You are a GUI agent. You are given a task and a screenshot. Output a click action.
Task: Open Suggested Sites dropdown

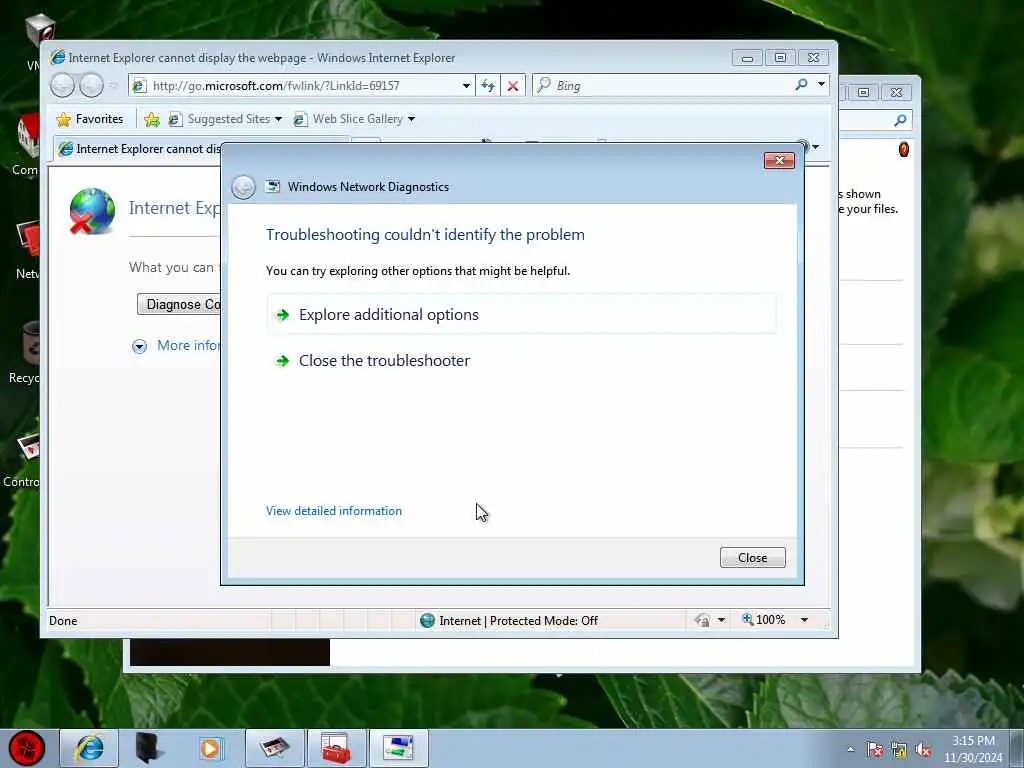tap(225, 119)
